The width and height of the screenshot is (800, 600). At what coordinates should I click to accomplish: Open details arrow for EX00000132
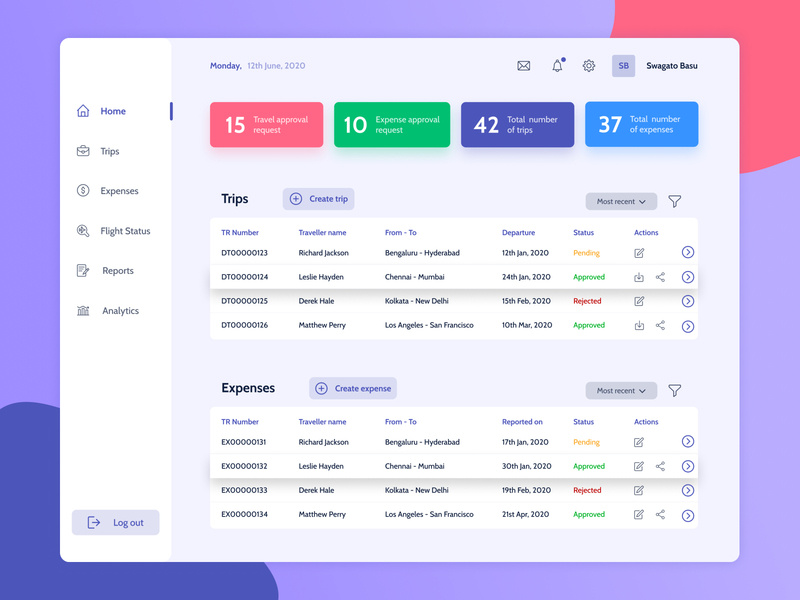click(x=688, y=466)
